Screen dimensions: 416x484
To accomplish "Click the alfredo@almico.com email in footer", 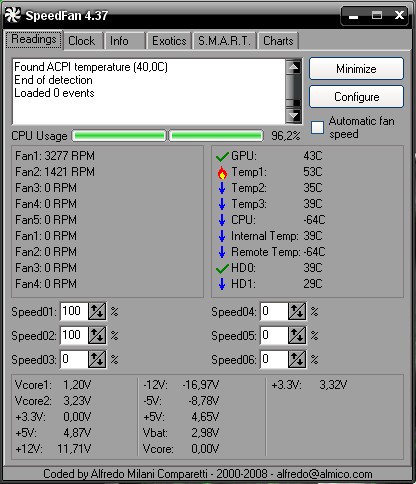I will [x=324, y=474].
